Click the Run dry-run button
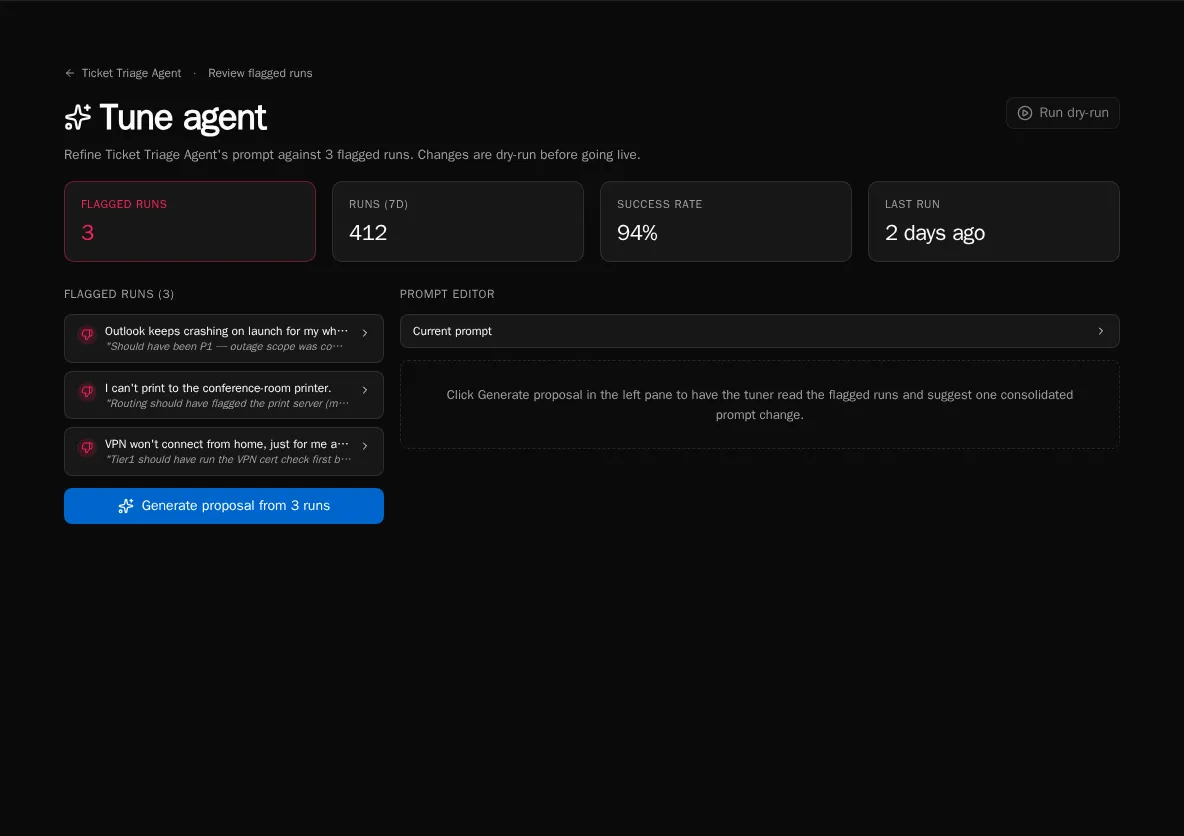The width and height of the screenshot is (1184, 836). tap(1062, 113)
